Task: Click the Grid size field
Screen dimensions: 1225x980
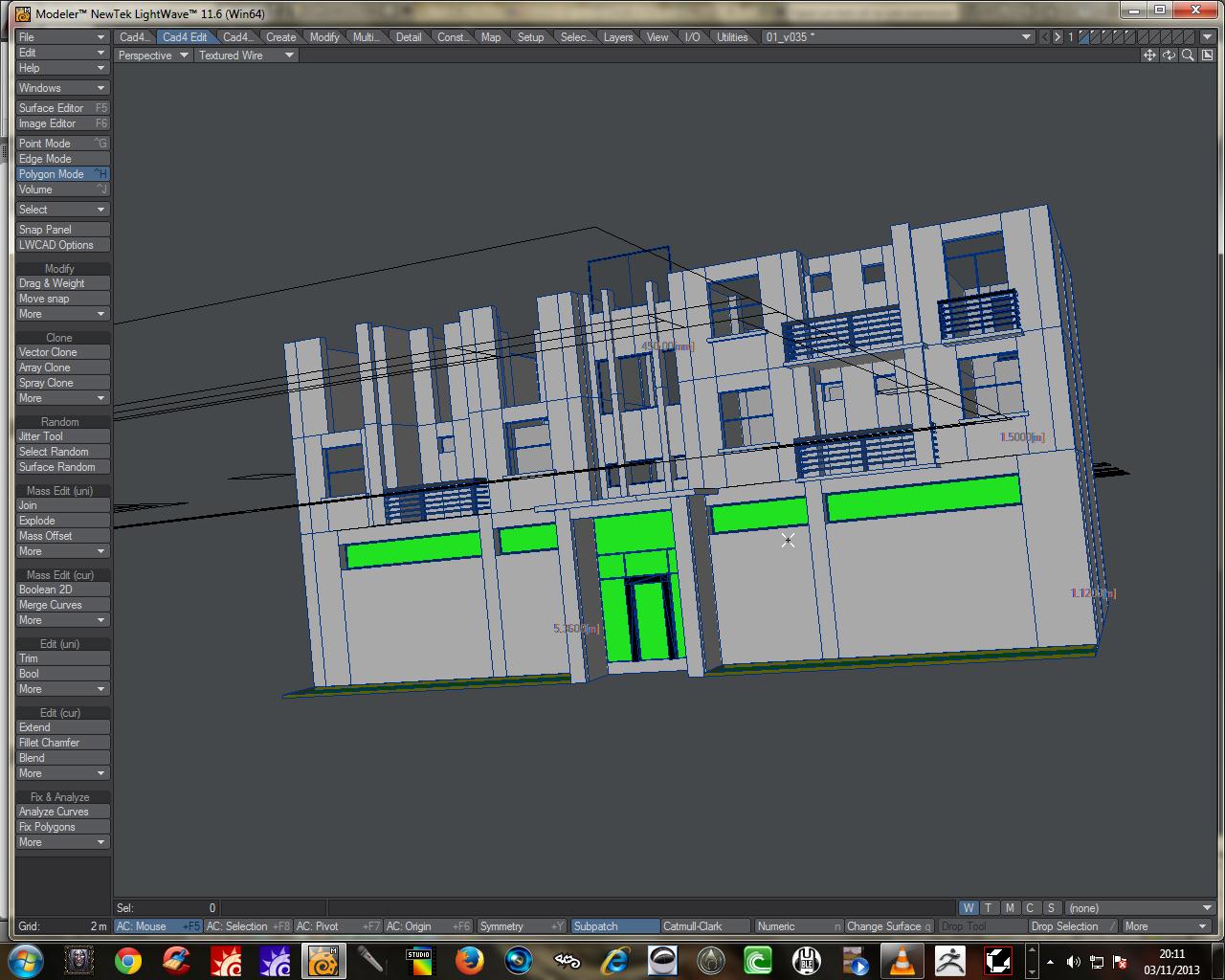Action: pos(62,926)
